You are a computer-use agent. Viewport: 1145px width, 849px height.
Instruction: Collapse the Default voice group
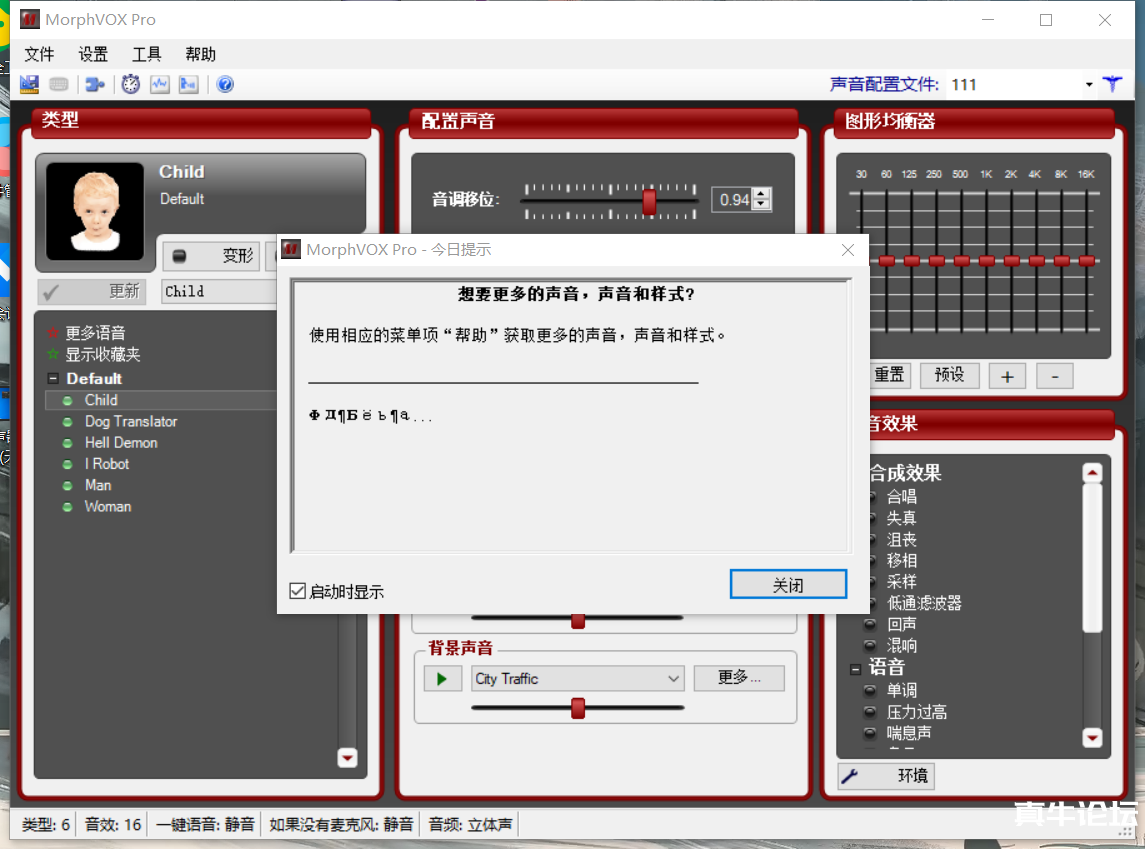coord(52,378)
